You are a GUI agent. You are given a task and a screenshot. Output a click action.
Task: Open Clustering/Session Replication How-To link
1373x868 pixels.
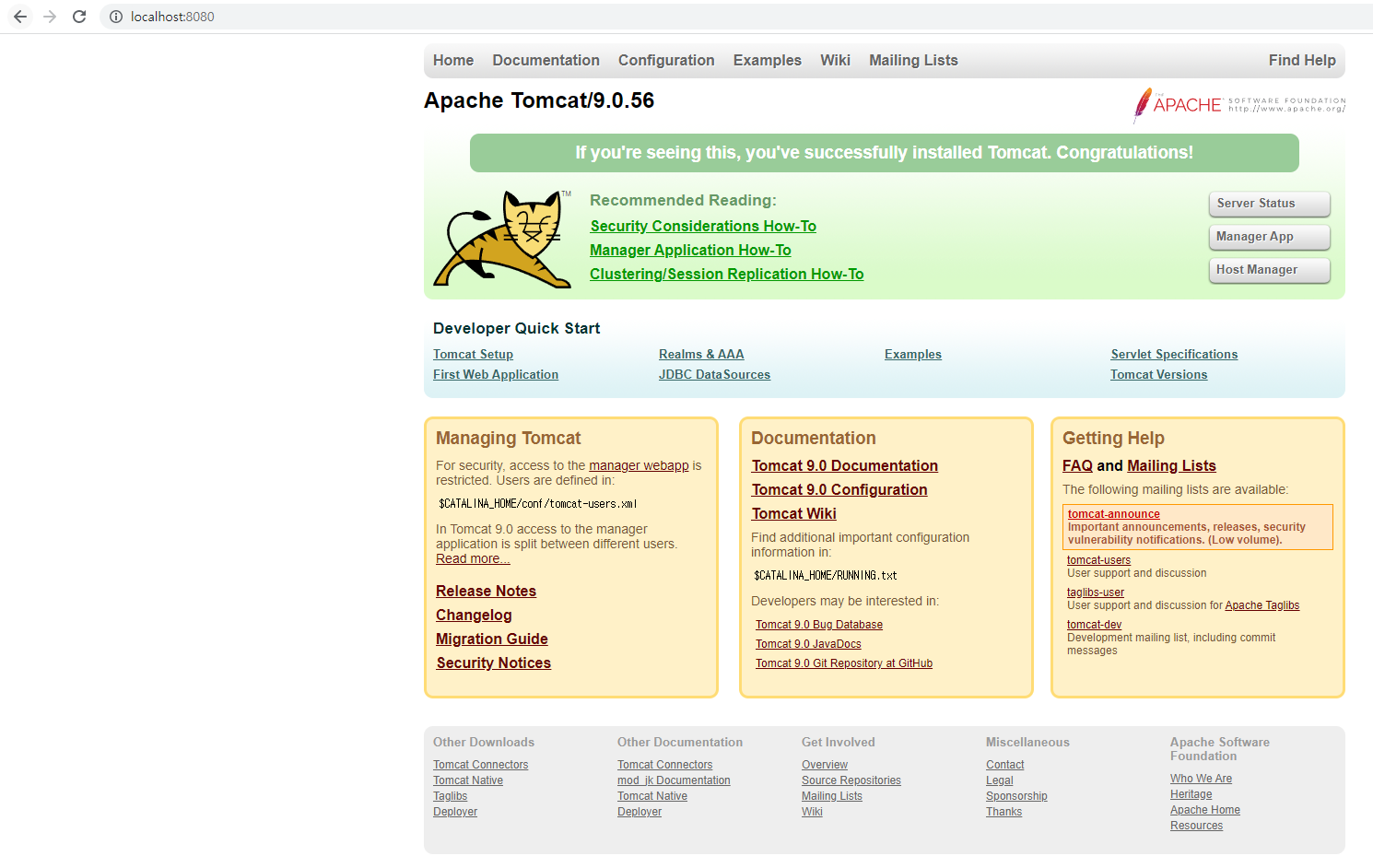pos(726,274)
